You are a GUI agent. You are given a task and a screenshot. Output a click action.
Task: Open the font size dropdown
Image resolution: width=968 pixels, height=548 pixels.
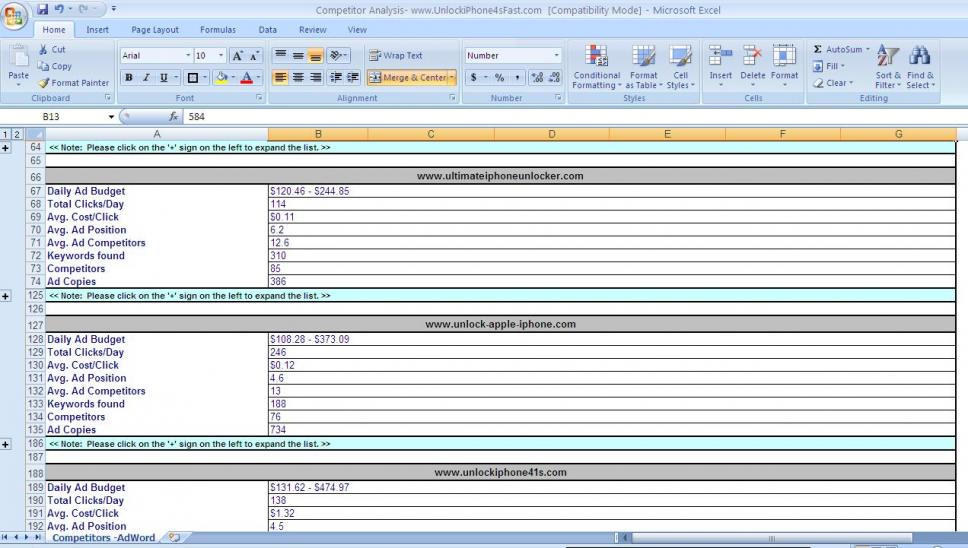(221, 56)
